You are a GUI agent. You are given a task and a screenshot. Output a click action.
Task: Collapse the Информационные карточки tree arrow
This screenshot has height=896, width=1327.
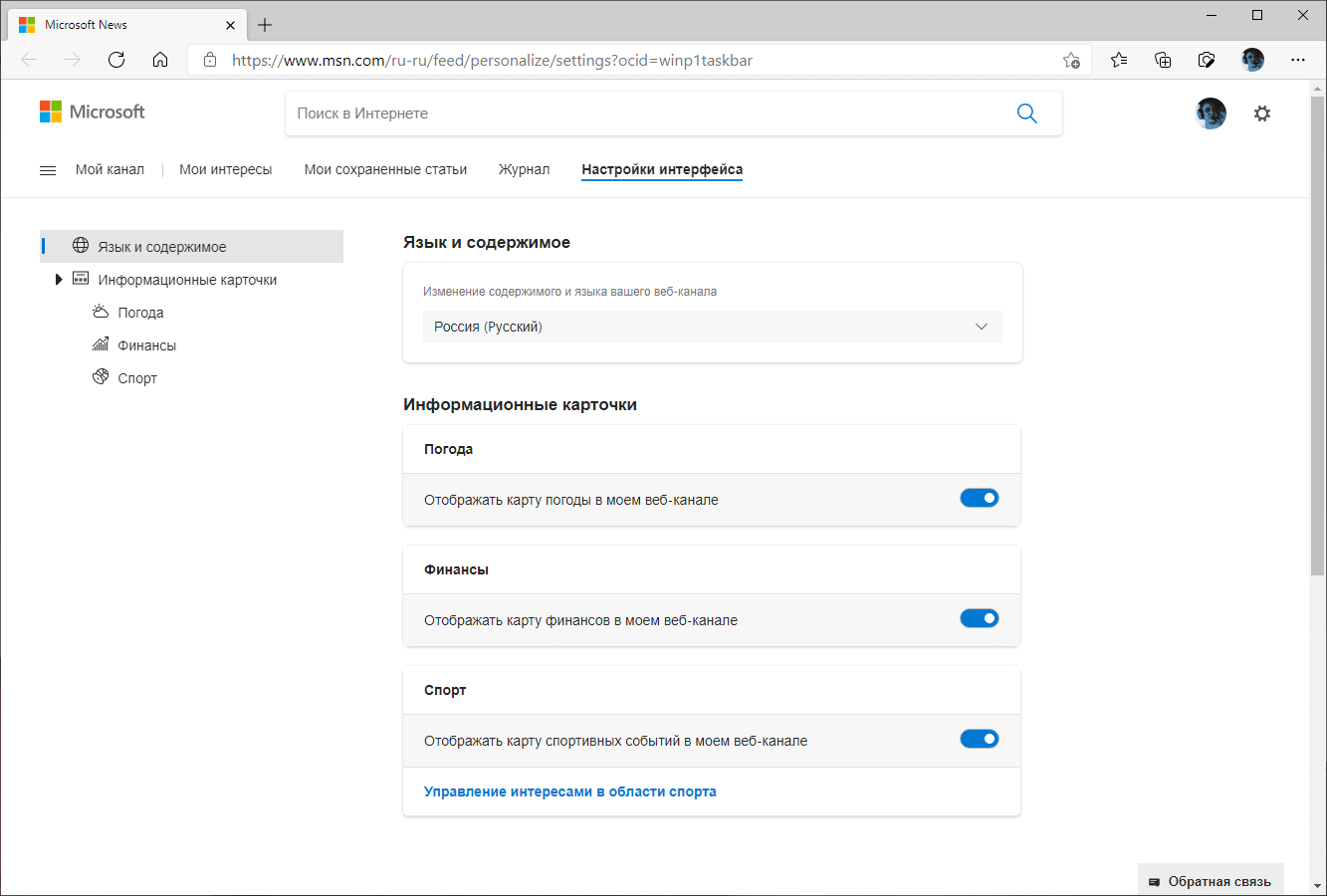pyautogui.click(x=59, y=280)
